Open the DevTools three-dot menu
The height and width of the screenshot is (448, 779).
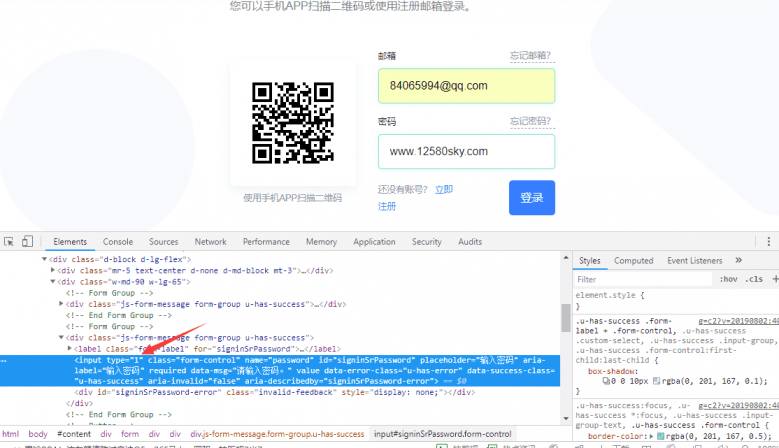769,242
